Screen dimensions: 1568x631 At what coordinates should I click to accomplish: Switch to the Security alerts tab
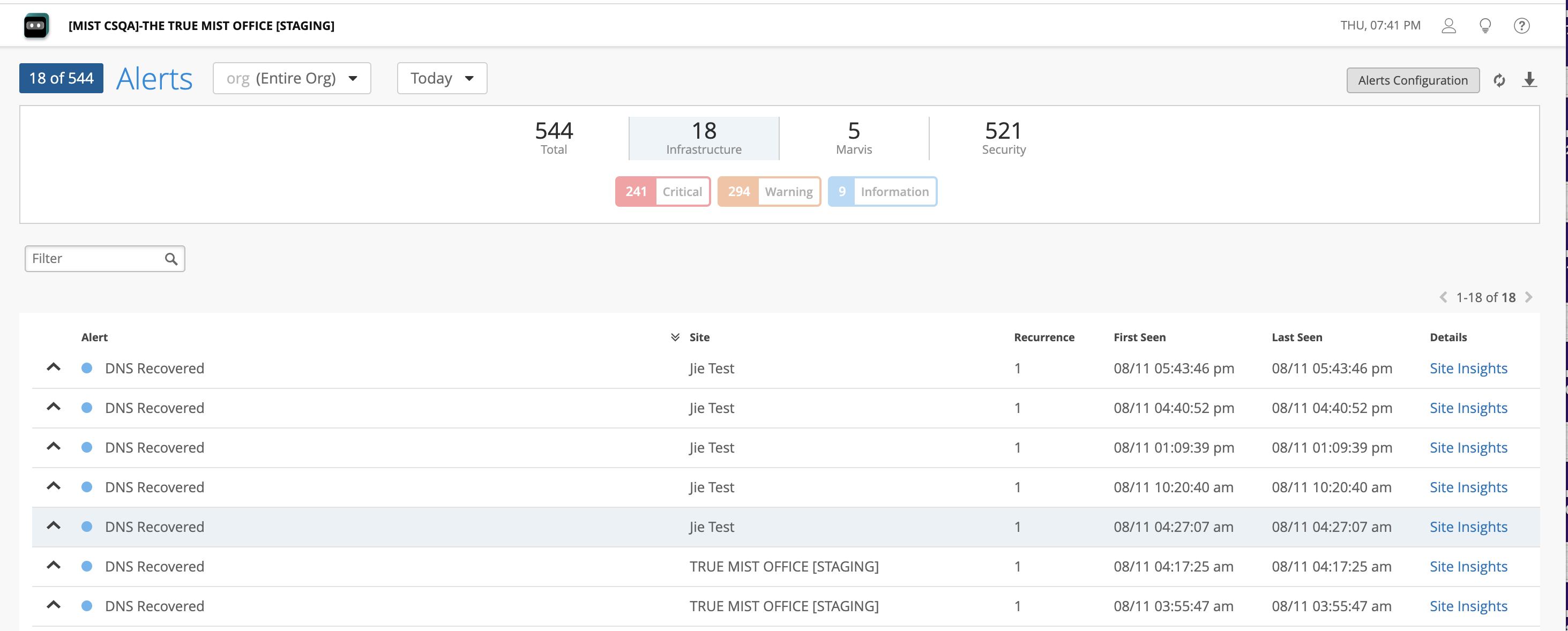1003,138
